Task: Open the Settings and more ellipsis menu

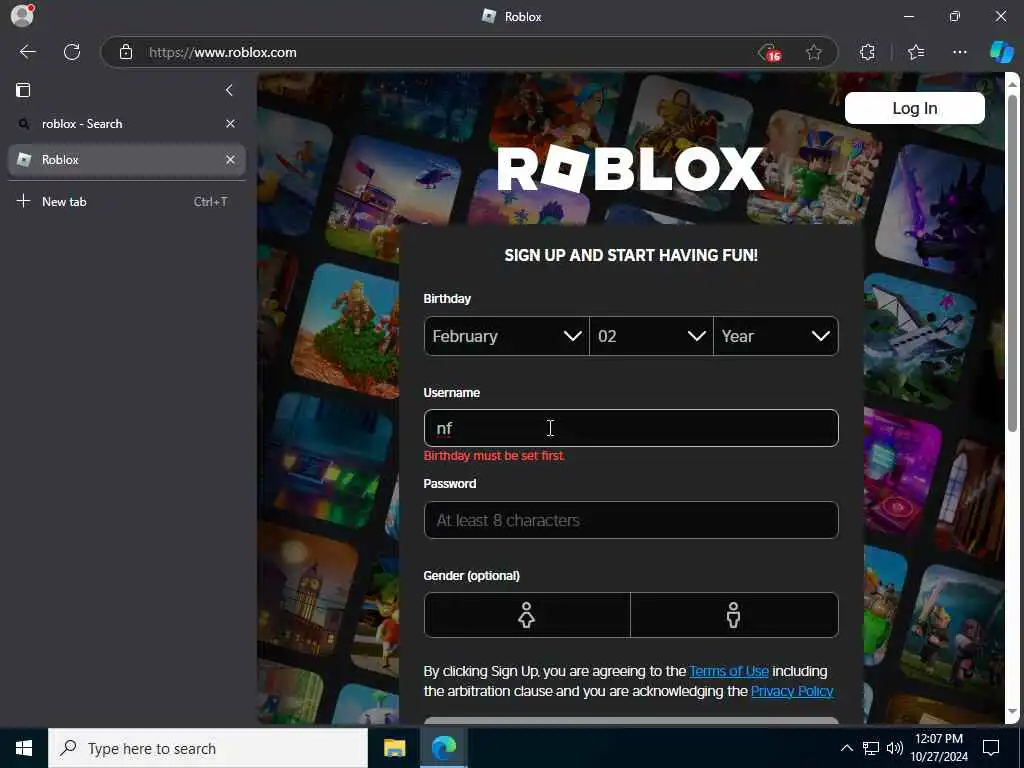Action: coord(959,52)
